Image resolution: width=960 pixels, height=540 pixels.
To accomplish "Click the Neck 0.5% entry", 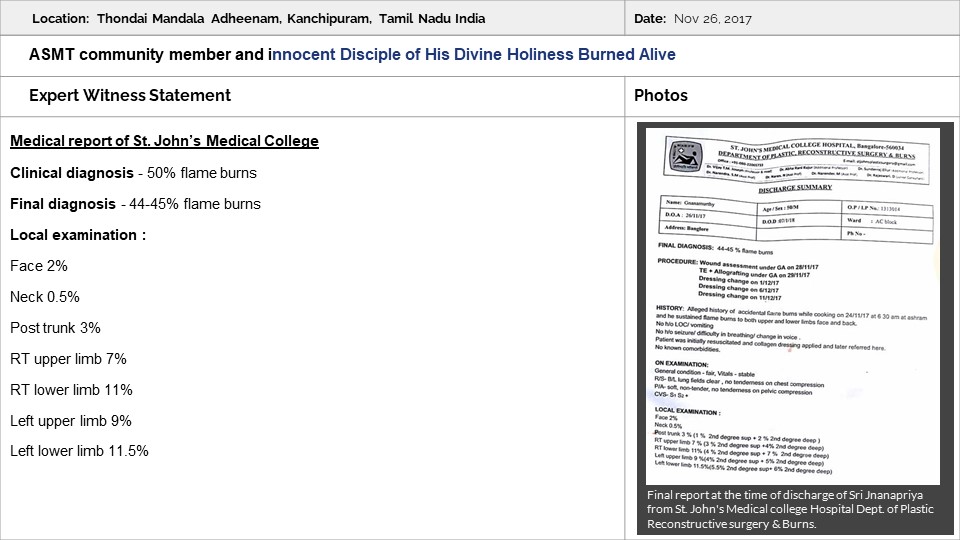I will pyautogui.click(x=45, y=297).
